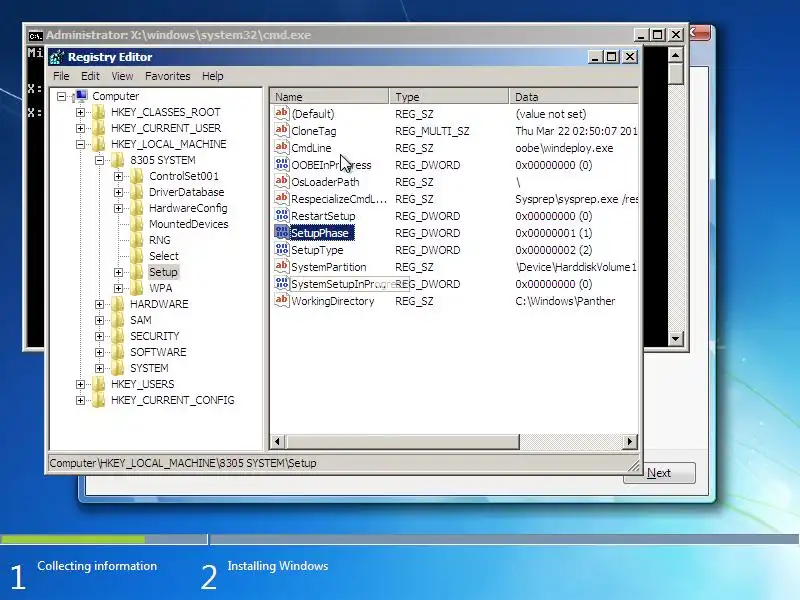Click cmd window scrollbar up arrow
The height and width of the screenshot is (600, 800).
tap(676, 55)
